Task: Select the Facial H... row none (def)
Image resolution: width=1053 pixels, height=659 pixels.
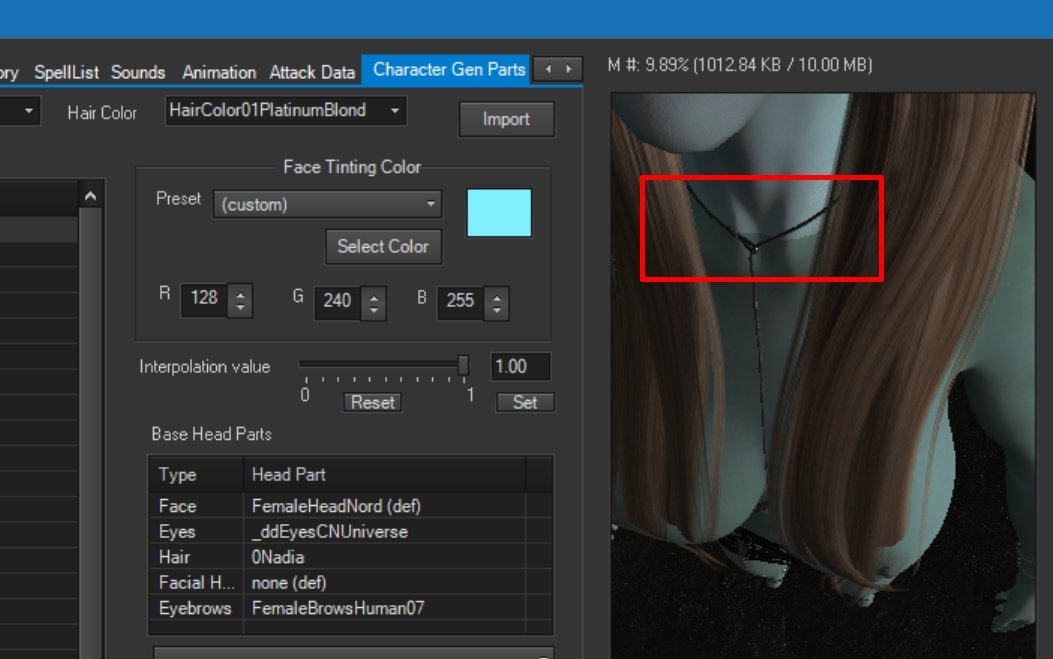Action: click(351, 582)
